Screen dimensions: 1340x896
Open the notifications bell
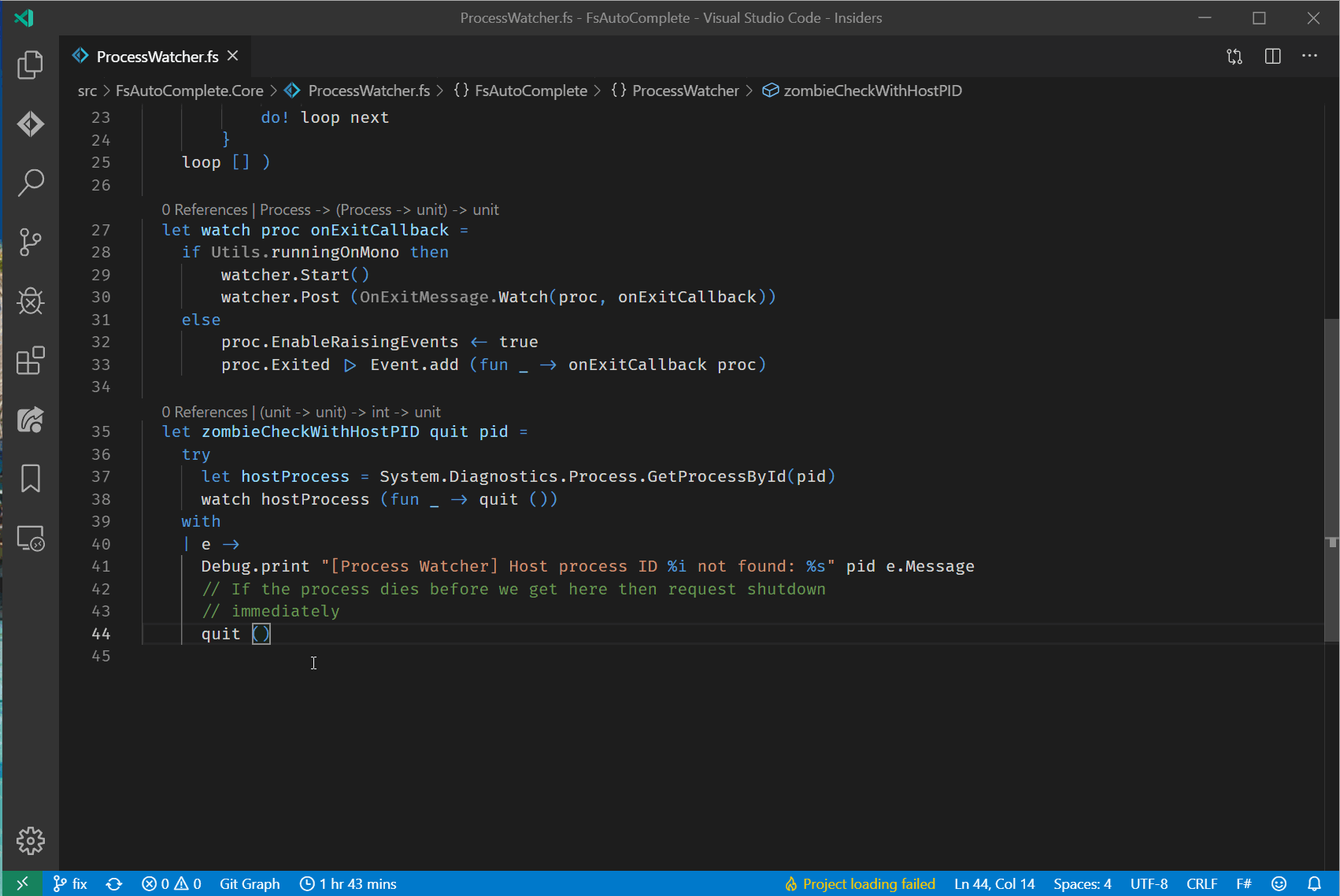(x=1314, y=884)
